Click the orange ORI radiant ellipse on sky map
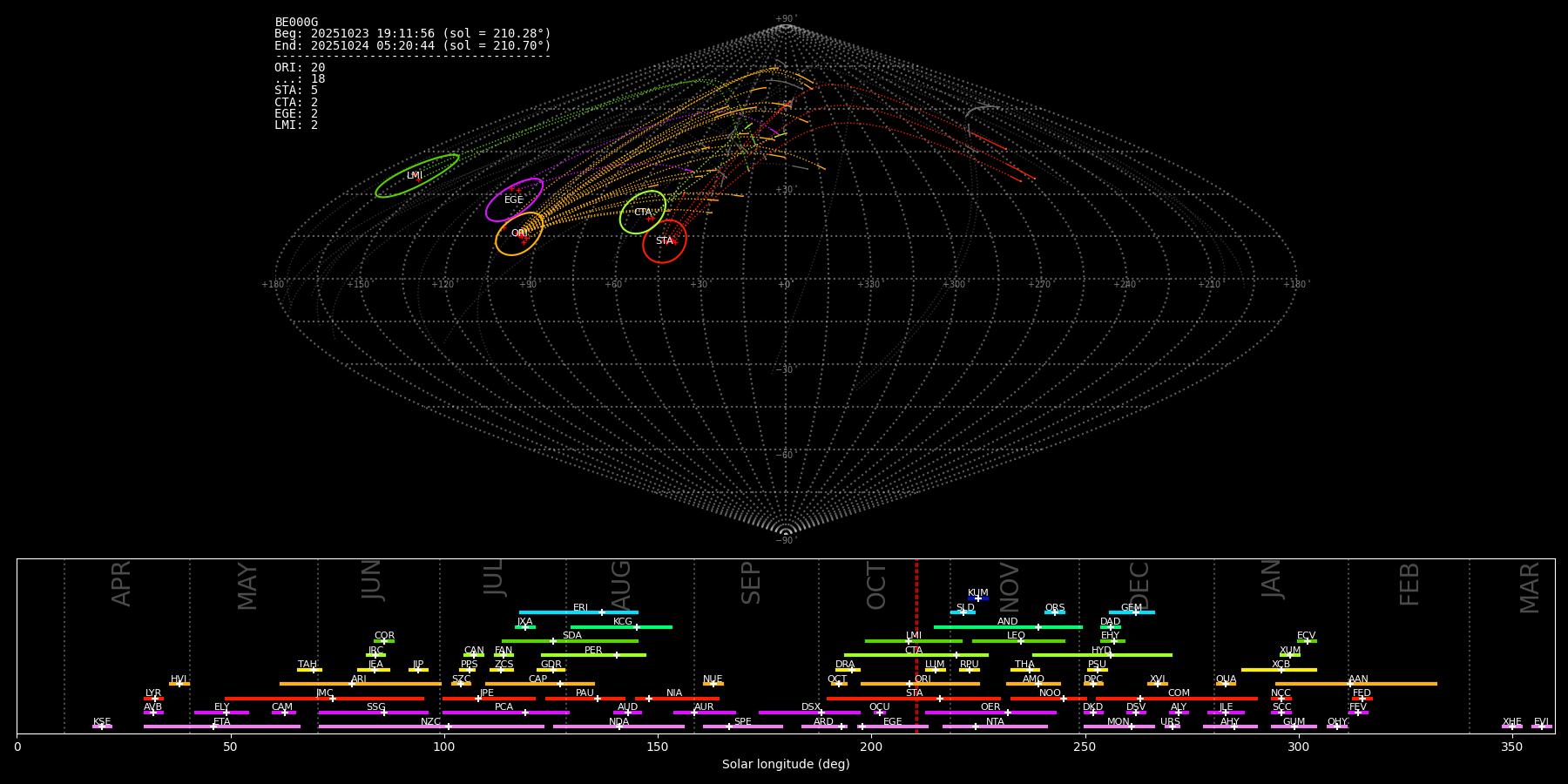The image size is (1568, 784). click(519, 233)
